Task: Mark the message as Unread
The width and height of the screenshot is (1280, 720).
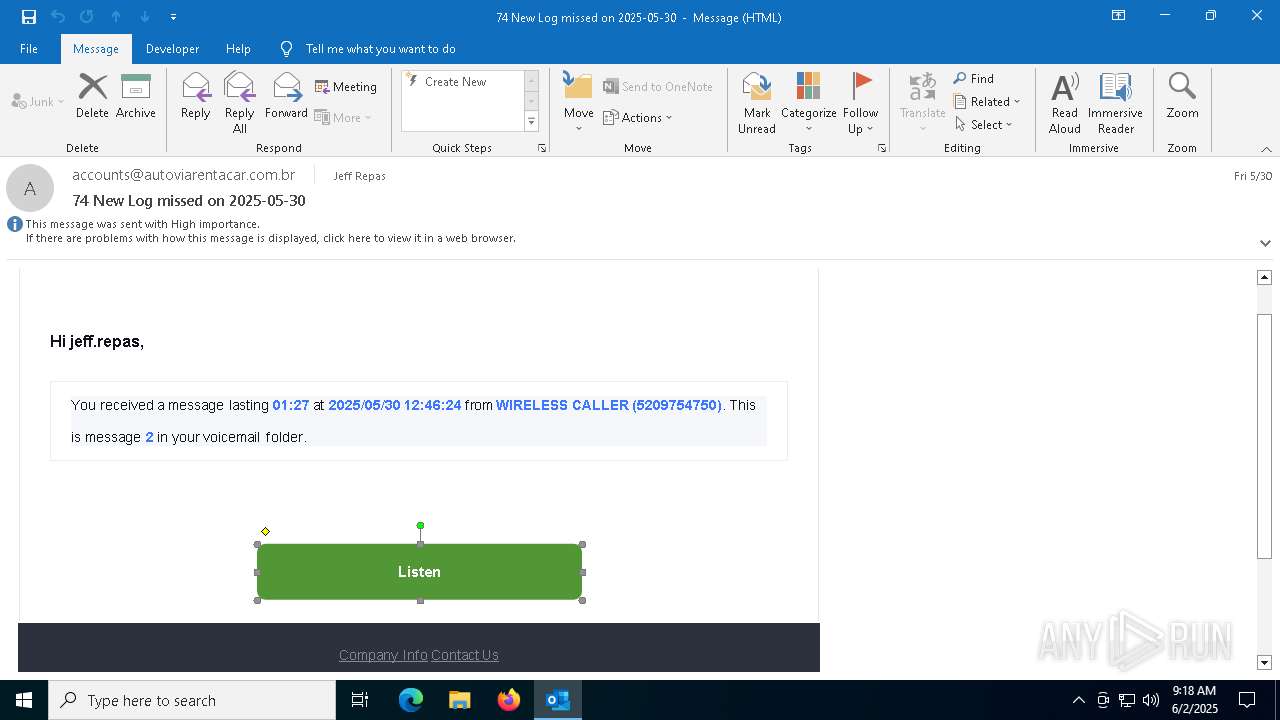Action: pos(757,103)
